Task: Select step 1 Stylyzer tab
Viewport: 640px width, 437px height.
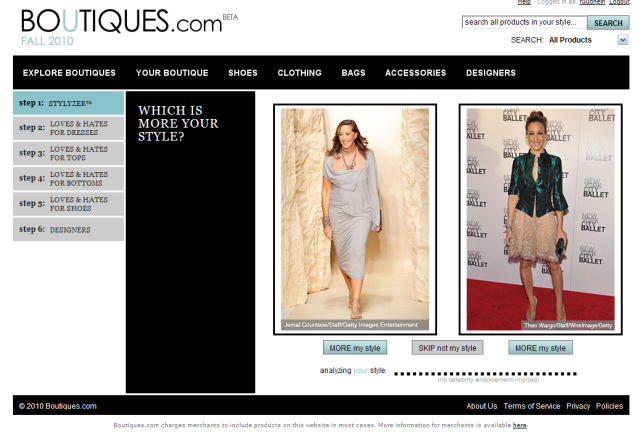Action: 68,103
